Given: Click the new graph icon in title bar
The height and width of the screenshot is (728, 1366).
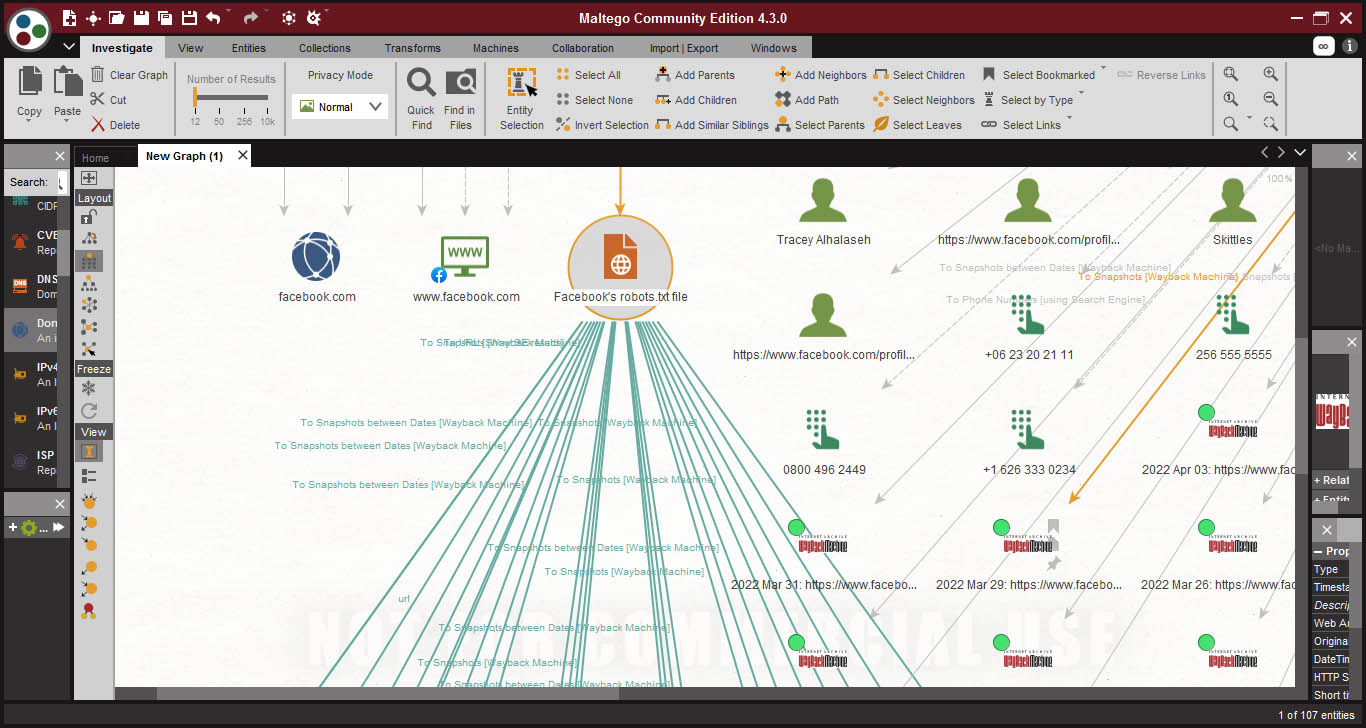Looking at the screenshot, I should (69, 18).
